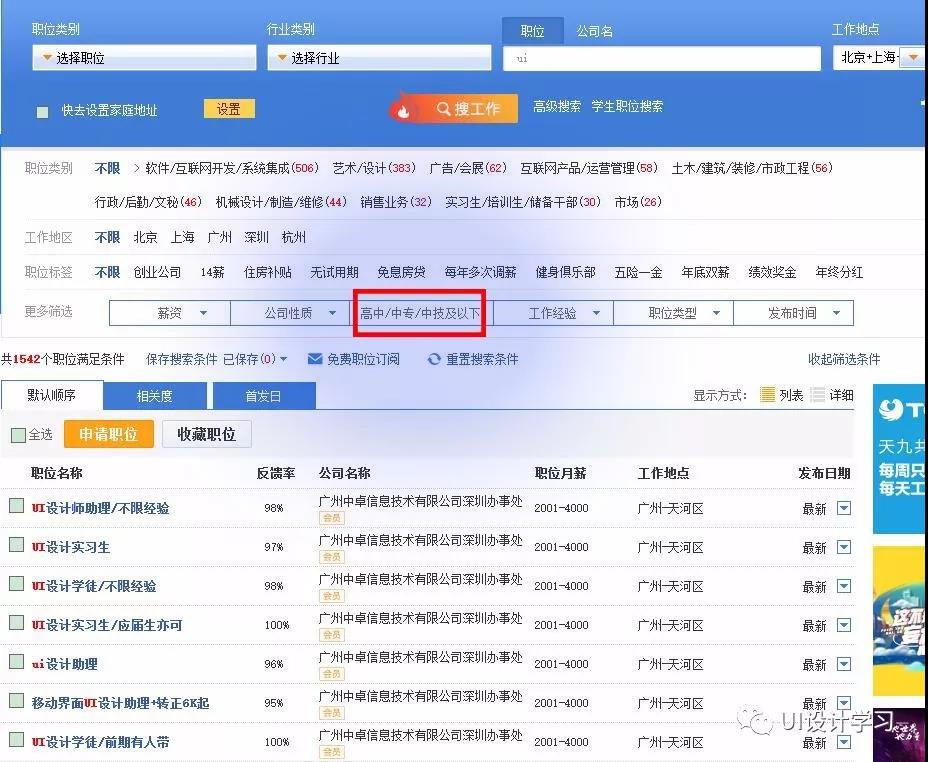Open the 发布时间 filter dropdown

coord(792,313)
